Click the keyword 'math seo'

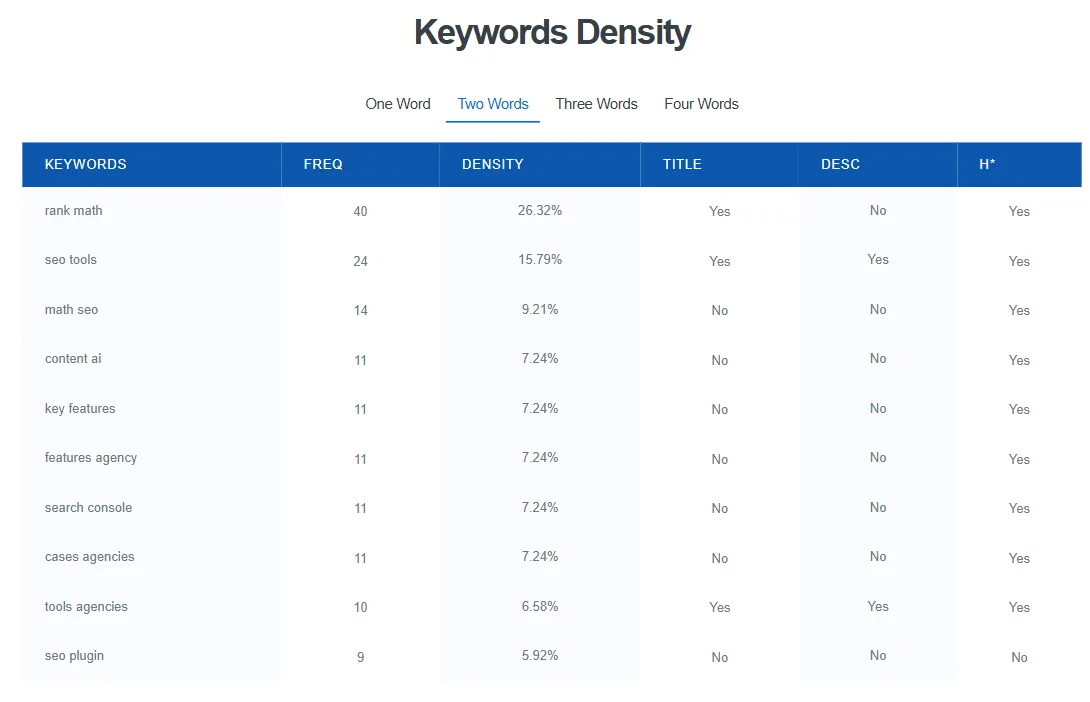click(71, 309)
